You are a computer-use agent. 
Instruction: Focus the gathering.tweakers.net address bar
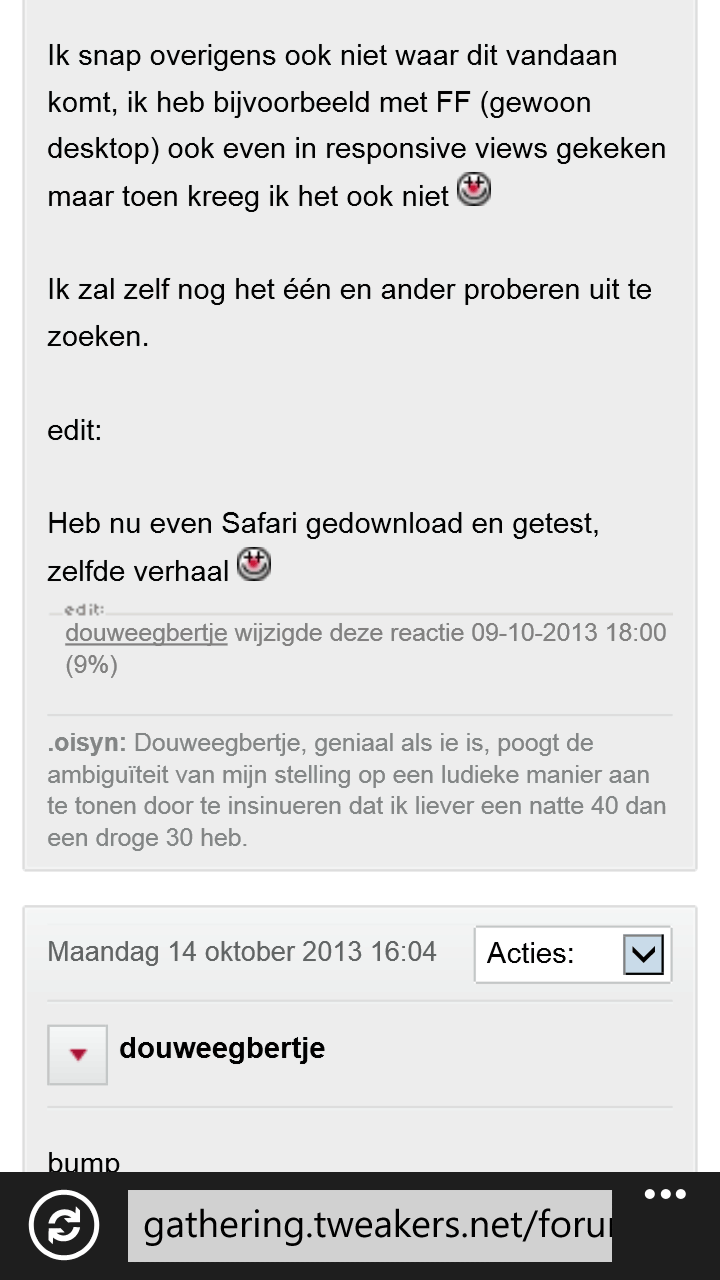[370, 1225]
